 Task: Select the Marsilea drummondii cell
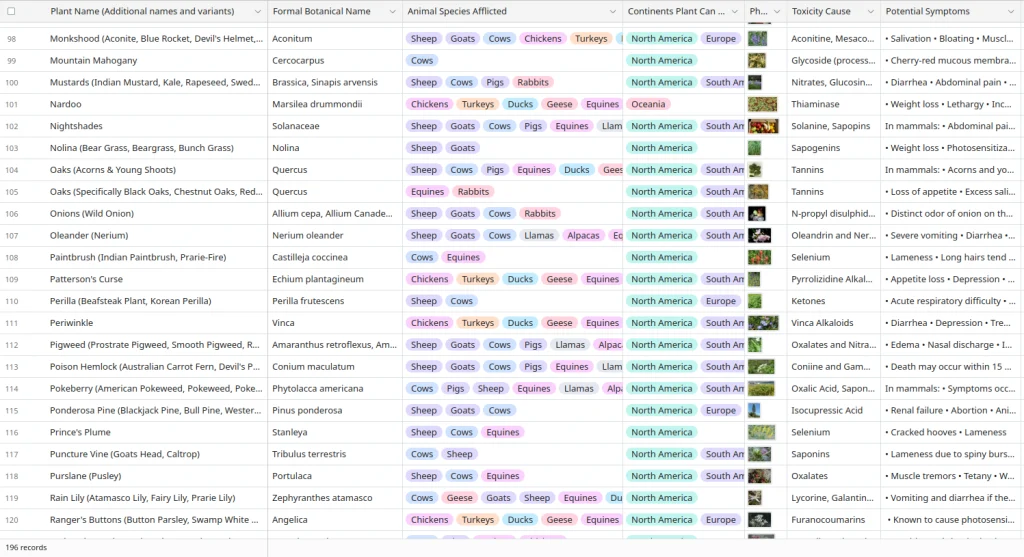click(335, 104)
